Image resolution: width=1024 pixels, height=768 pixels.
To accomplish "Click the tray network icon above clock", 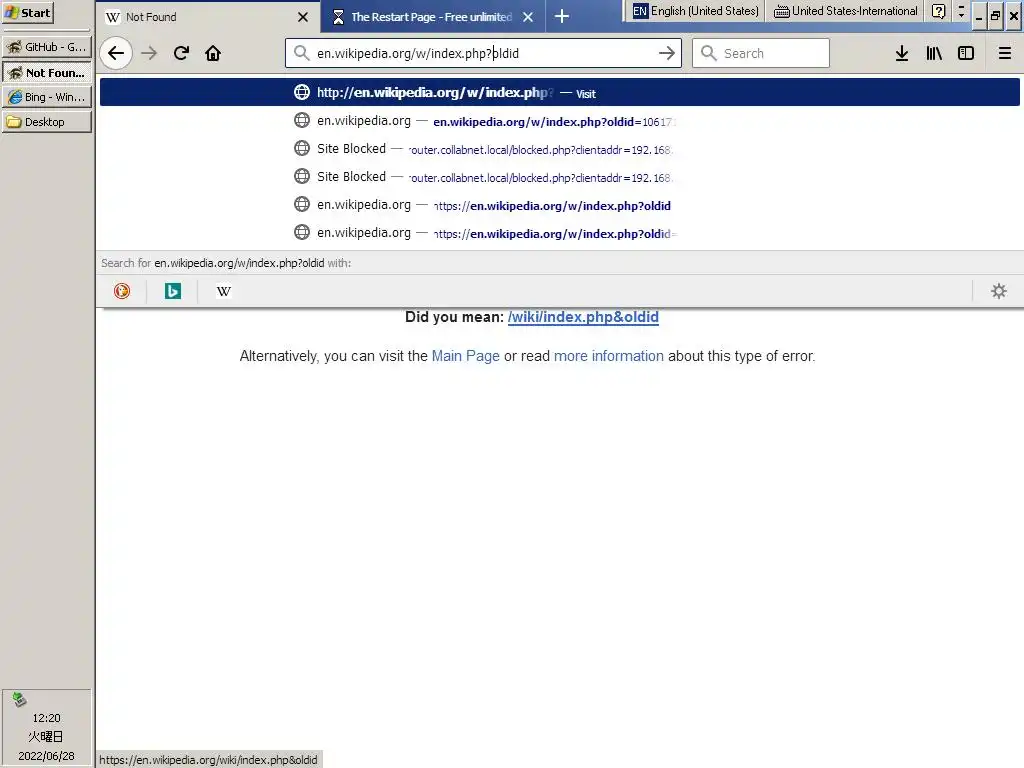I will [20, 699].
